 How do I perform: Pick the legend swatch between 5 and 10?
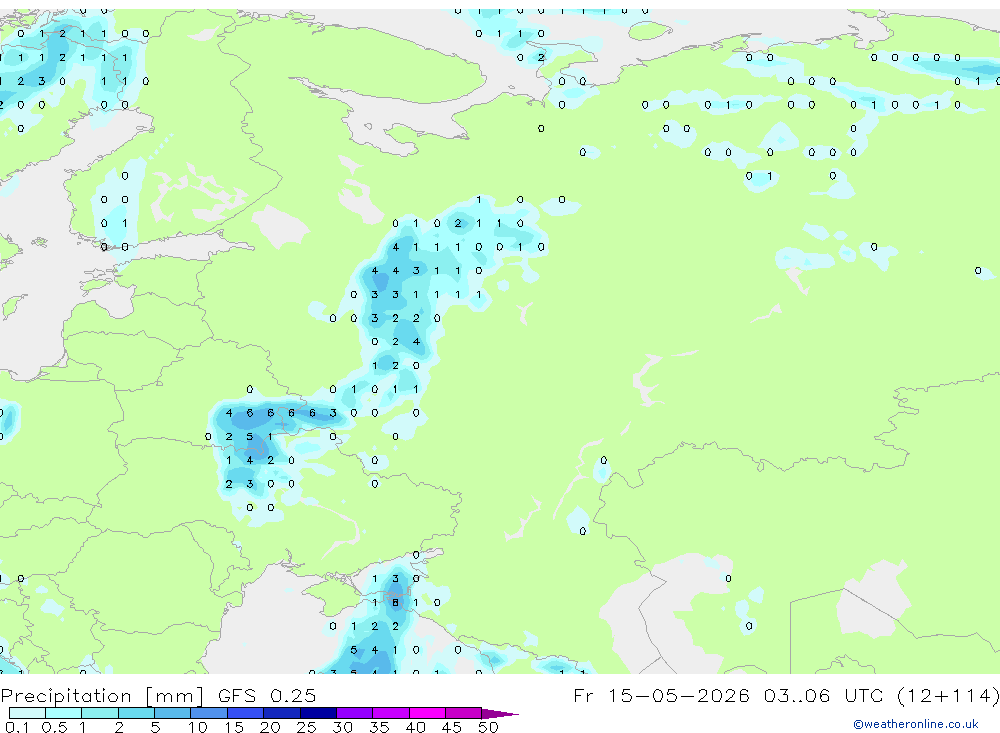tap(172, 713)
